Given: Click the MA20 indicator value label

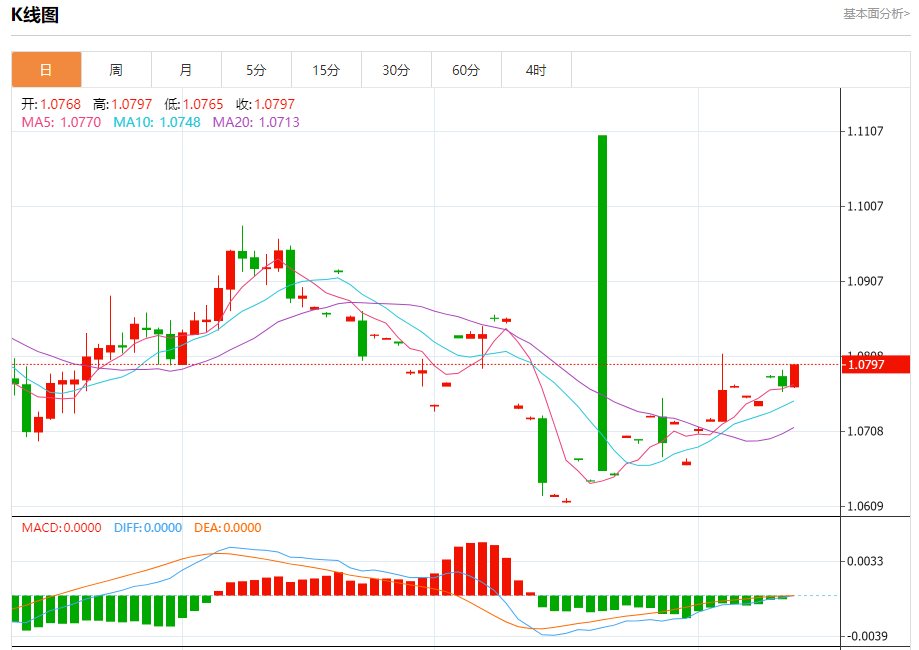Looking at the screenshot, I should point(256,122).
